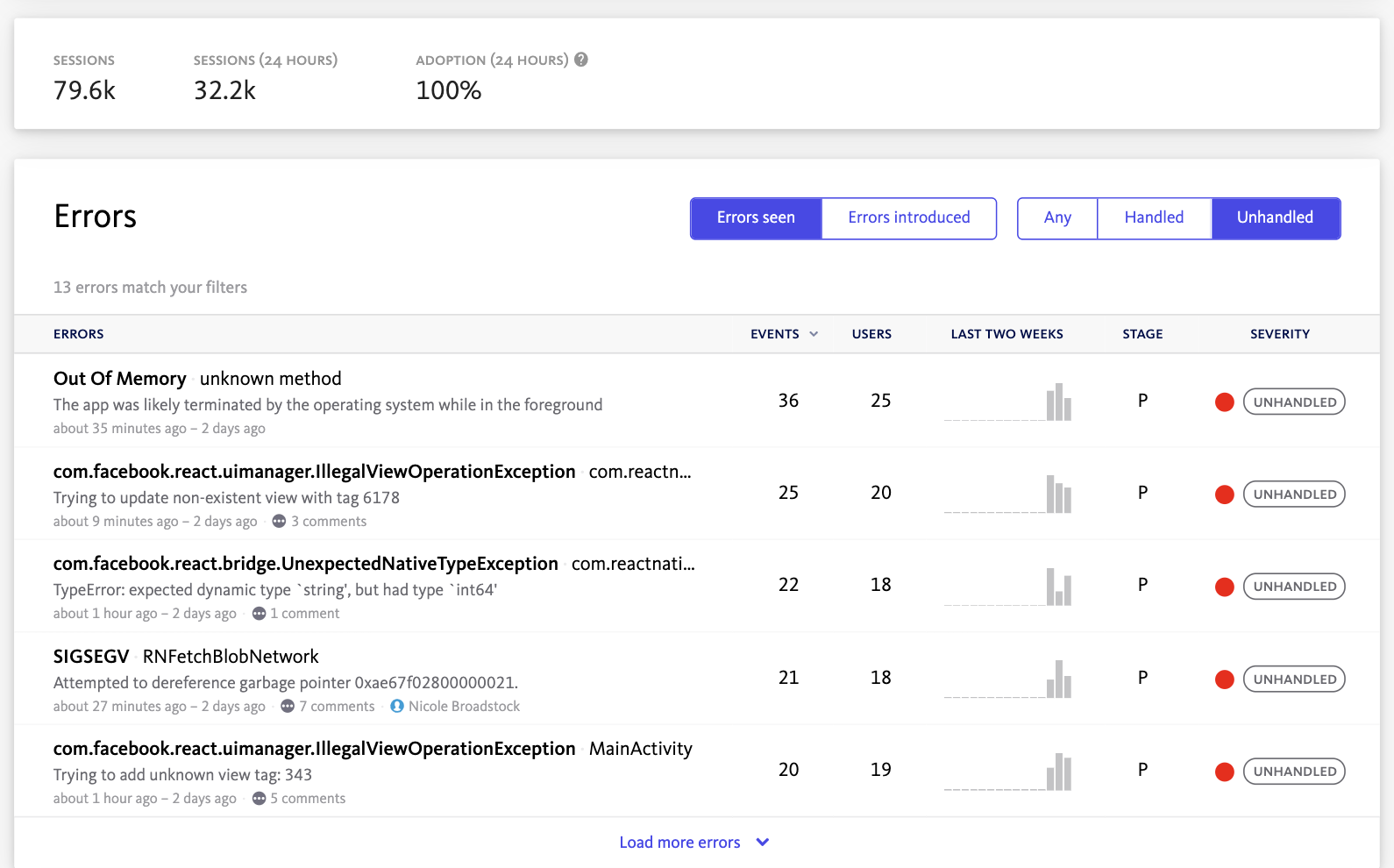Switch to Errors introduced filter
Viewport: 1394px width, 868px height.
909,218
